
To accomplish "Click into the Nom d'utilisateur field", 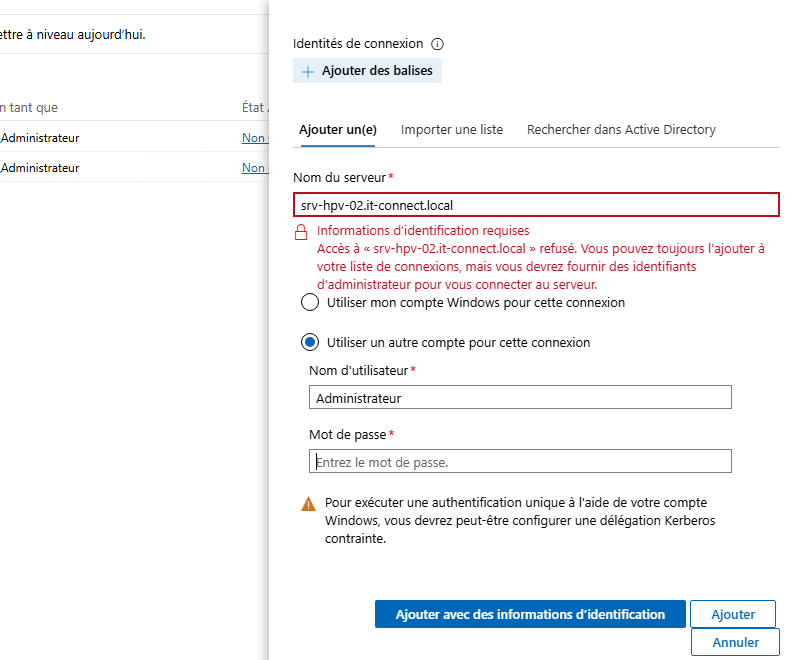I will coord(520,398).
